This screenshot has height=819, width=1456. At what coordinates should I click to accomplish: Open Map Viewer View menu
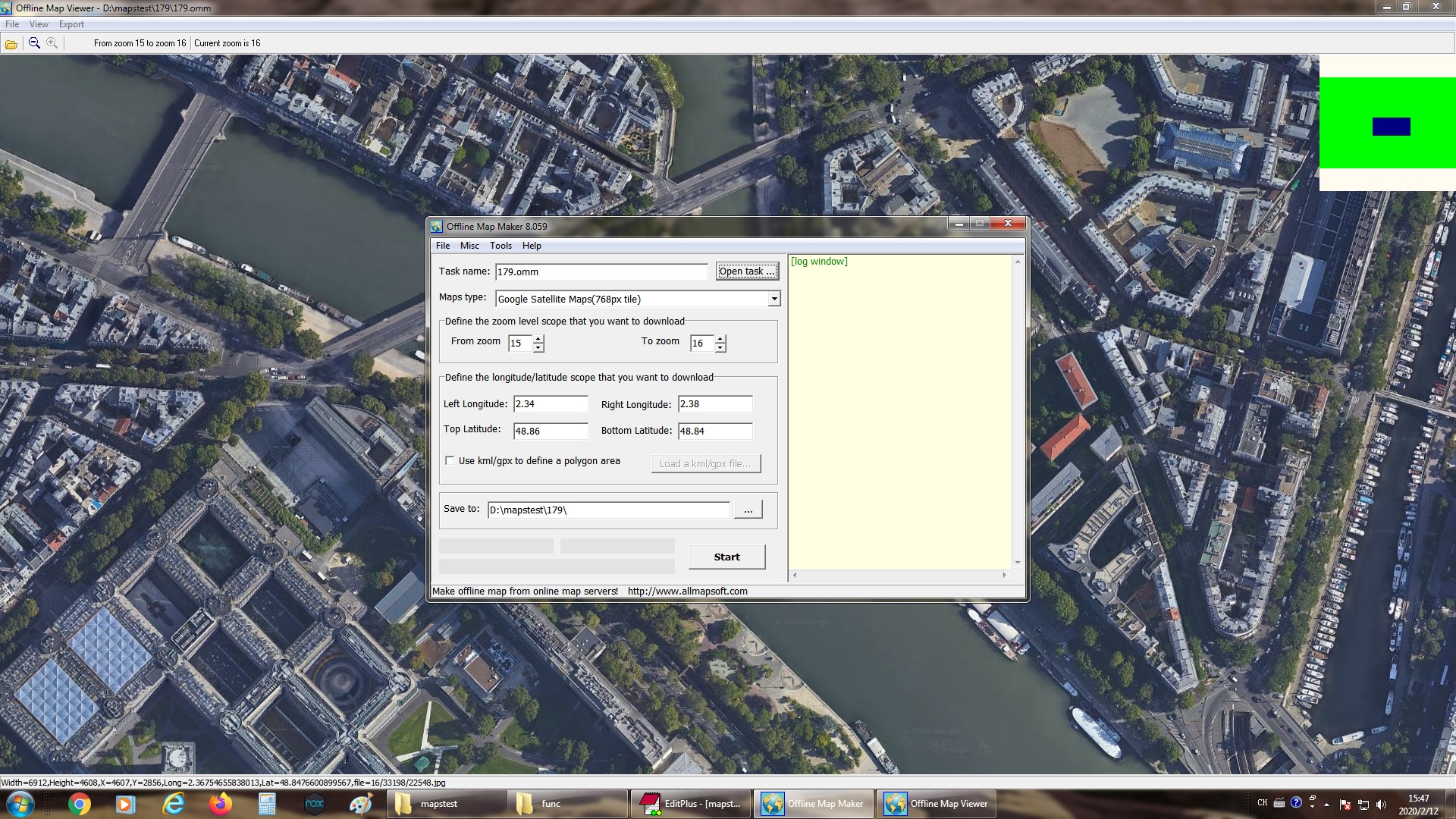pyautogui.click(x=39, y=24)
